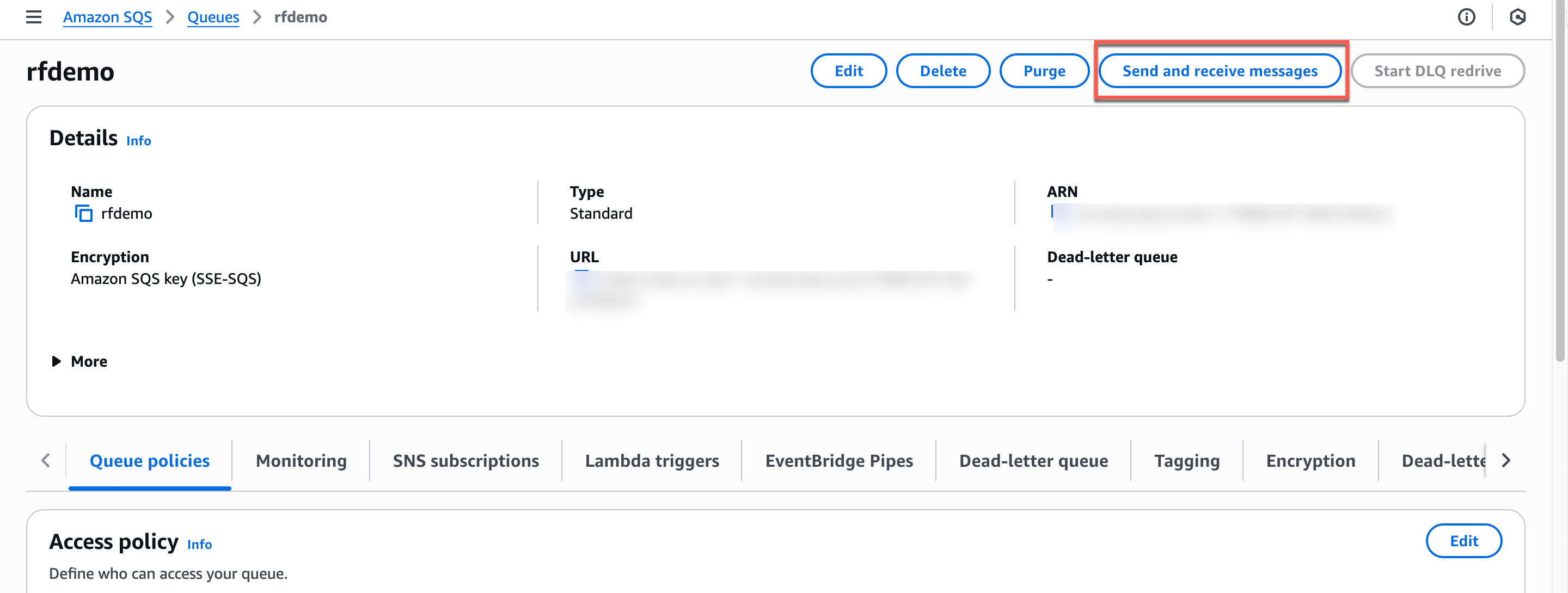Select the Tagging tab

pyautogui.click(x=1186, y=460)
